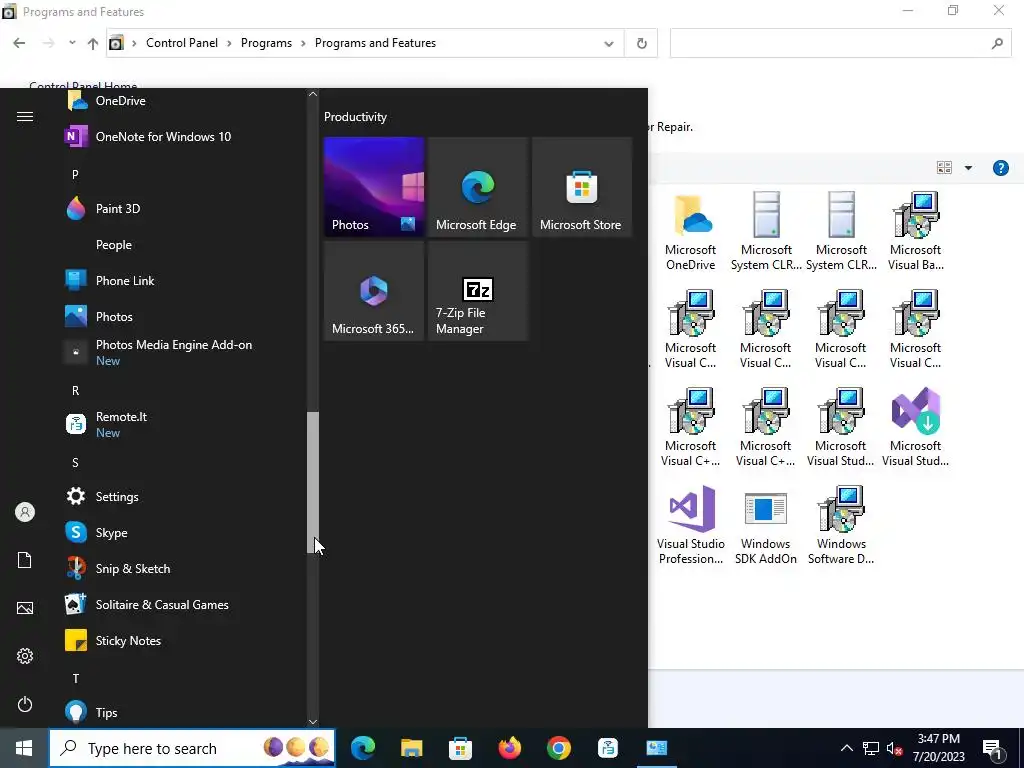Open view options dropdown arrow
Image resolution: width=1024 pixels, height=768 pixels.
tap(968, 168)
